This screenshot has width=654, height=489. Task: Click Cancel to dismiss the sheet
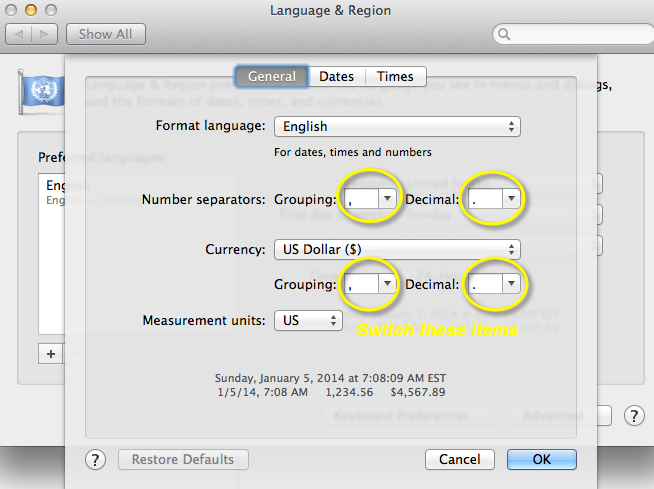click(x=460, y=459)
